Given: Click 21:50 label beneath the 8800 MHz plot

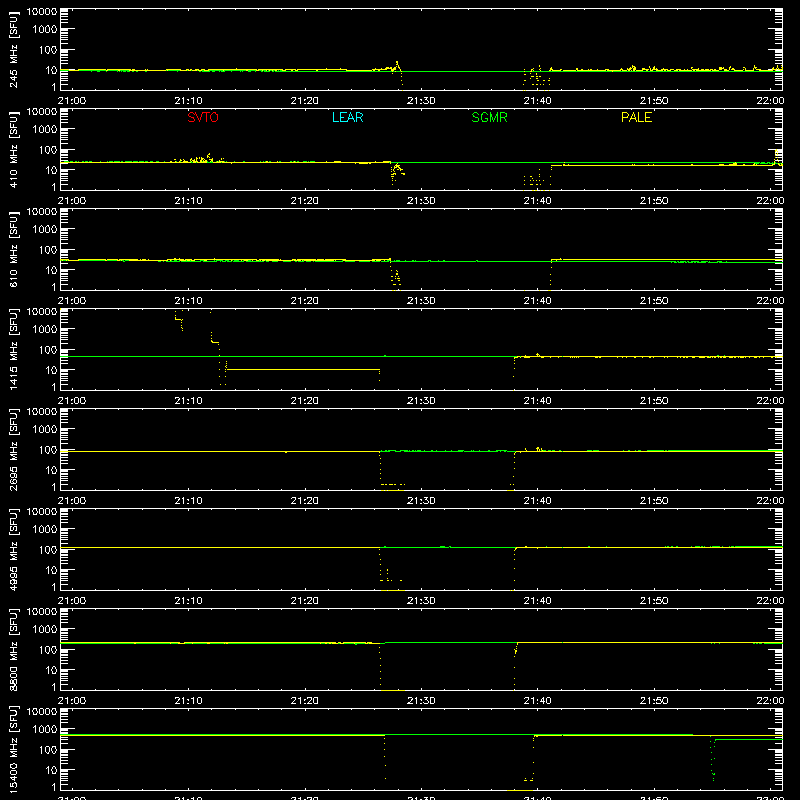Looking at the screenshot, I should pyautogui.click(x=654, y=701).
